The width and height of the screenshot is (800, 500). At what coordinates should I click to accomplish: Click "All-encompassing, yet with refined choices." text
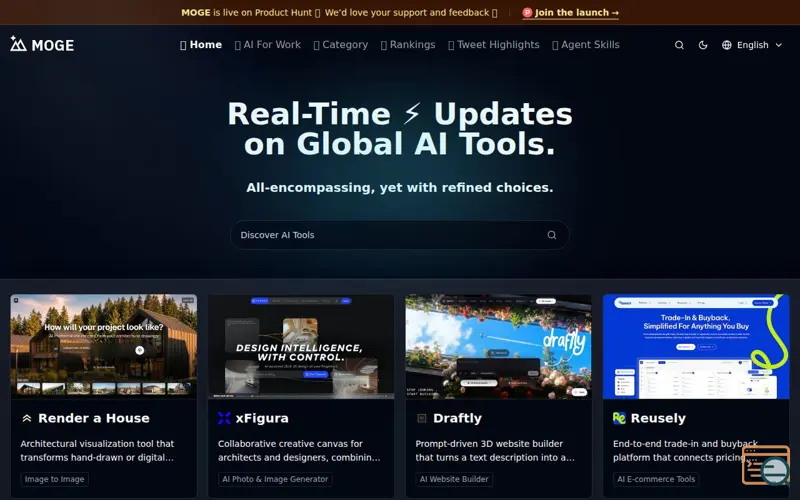(x=399, y=188)
